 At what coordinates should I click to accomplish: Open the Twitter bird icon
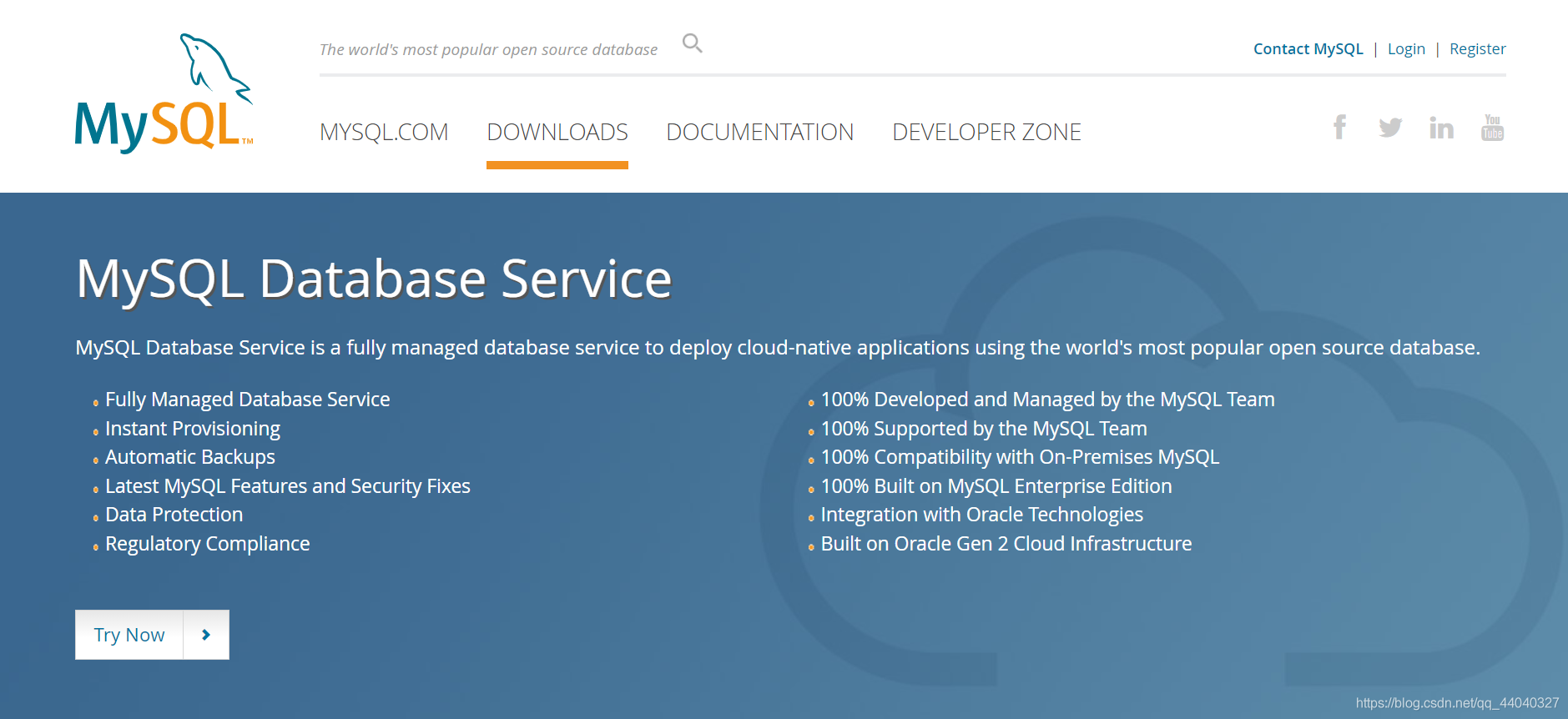pos(1390,128)
